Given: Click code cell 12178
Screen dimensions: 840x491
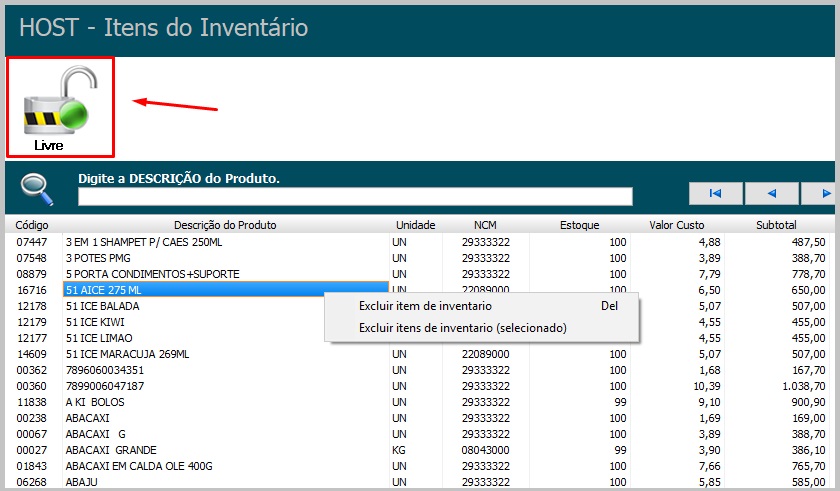Looking at the screenshot, I should tap(32, 306).
